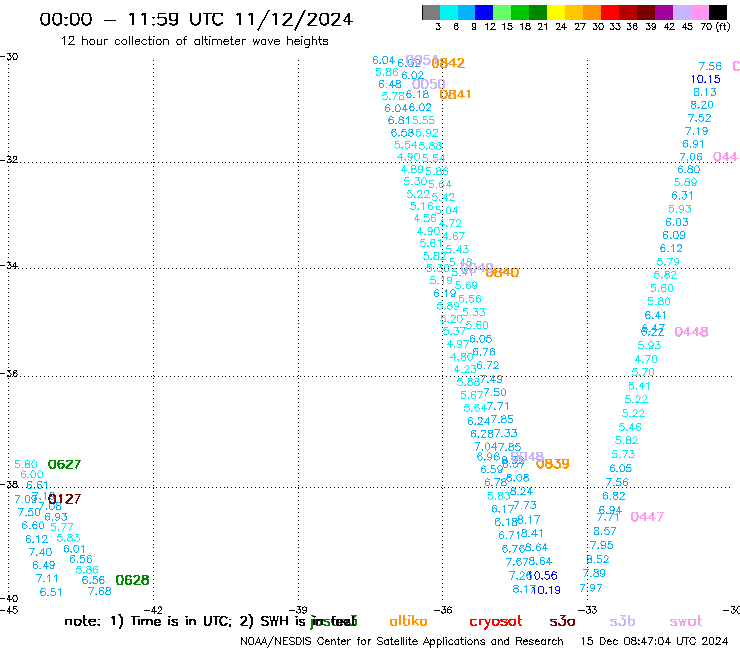Click the orange altika time label 0842
740x650 pixels.
coord(448,63)
